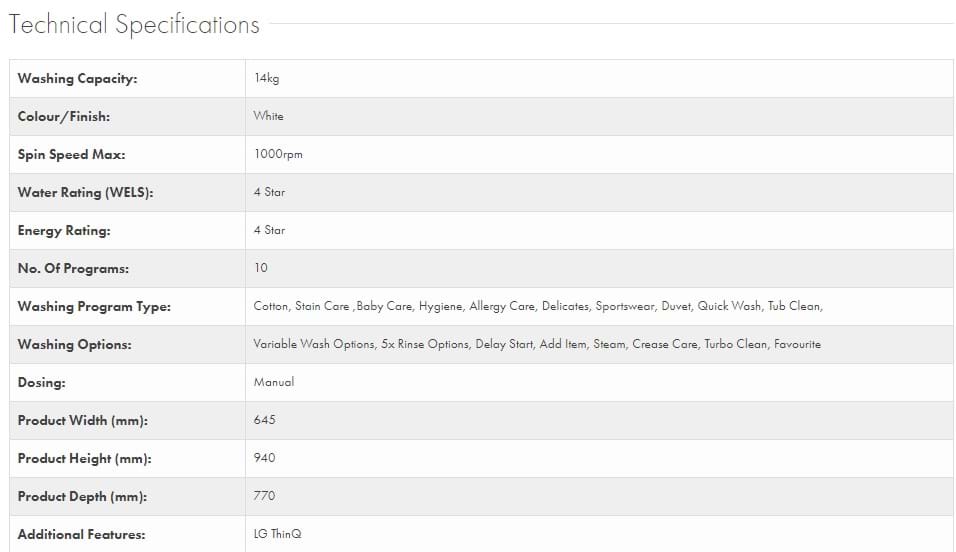Select the Spin Speed Max label
The image size is (956, 552).
(71, 155)
